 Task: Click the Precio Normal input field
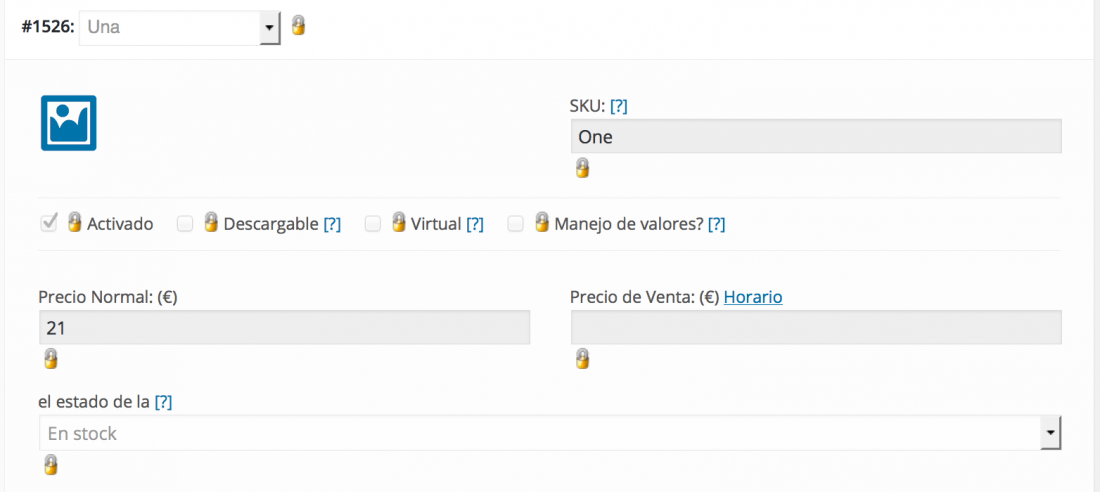(284, 328)
